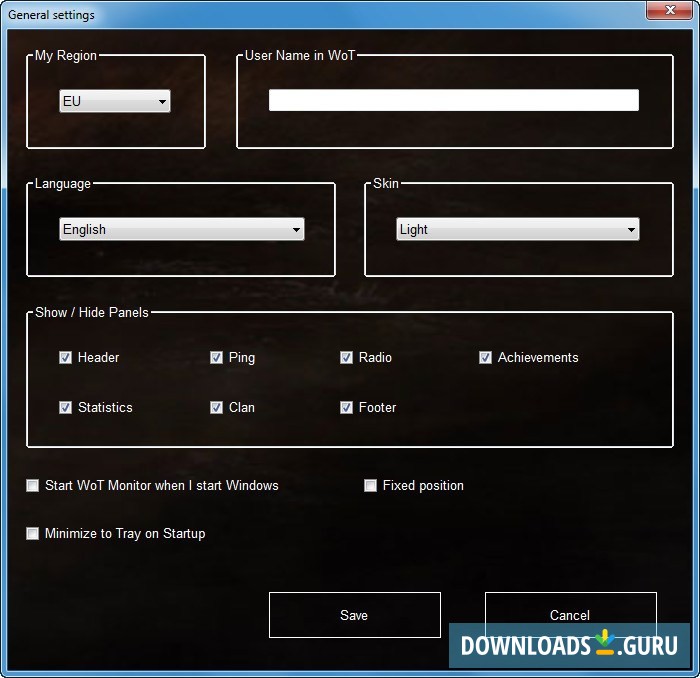
Task: Uncheck the Ping panel checkbox
Action: (x=217, y=358)
